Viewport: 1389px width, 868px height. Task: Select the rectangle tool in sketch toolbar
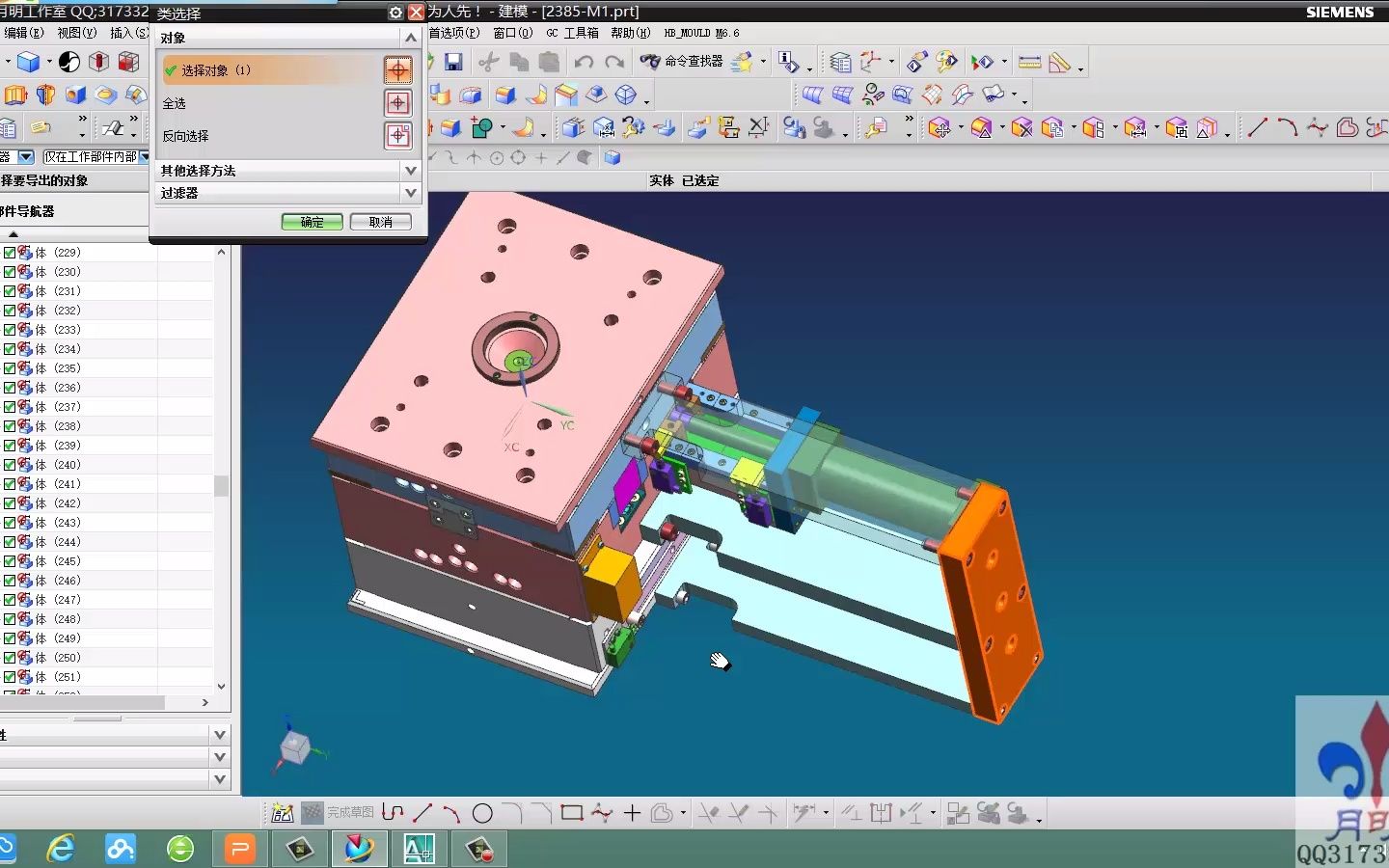[572, 813]
